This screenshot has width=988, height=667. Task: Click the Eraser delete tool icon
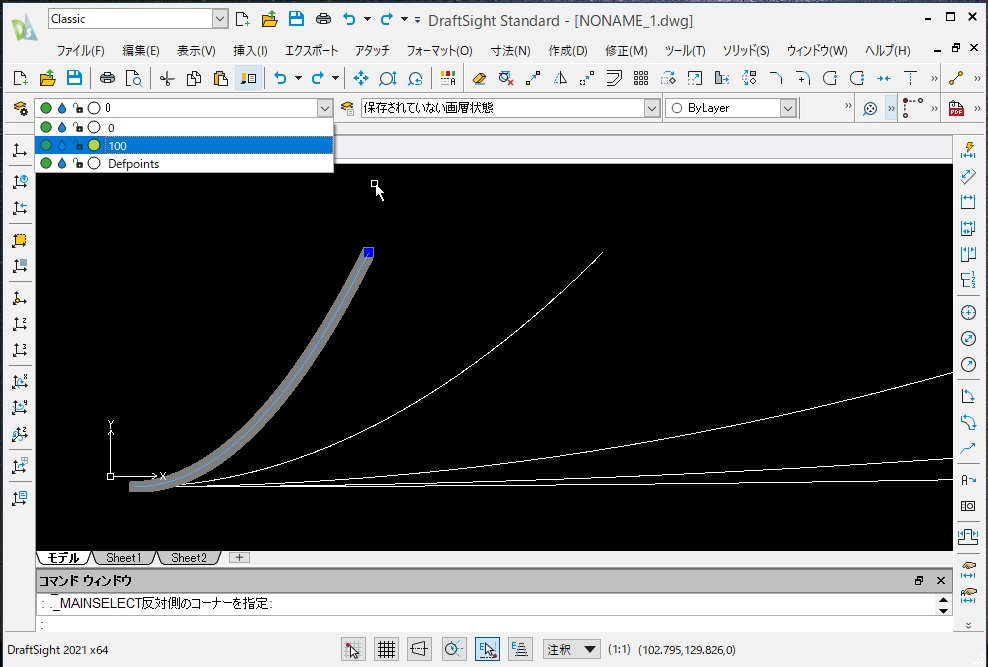(479, 78)
